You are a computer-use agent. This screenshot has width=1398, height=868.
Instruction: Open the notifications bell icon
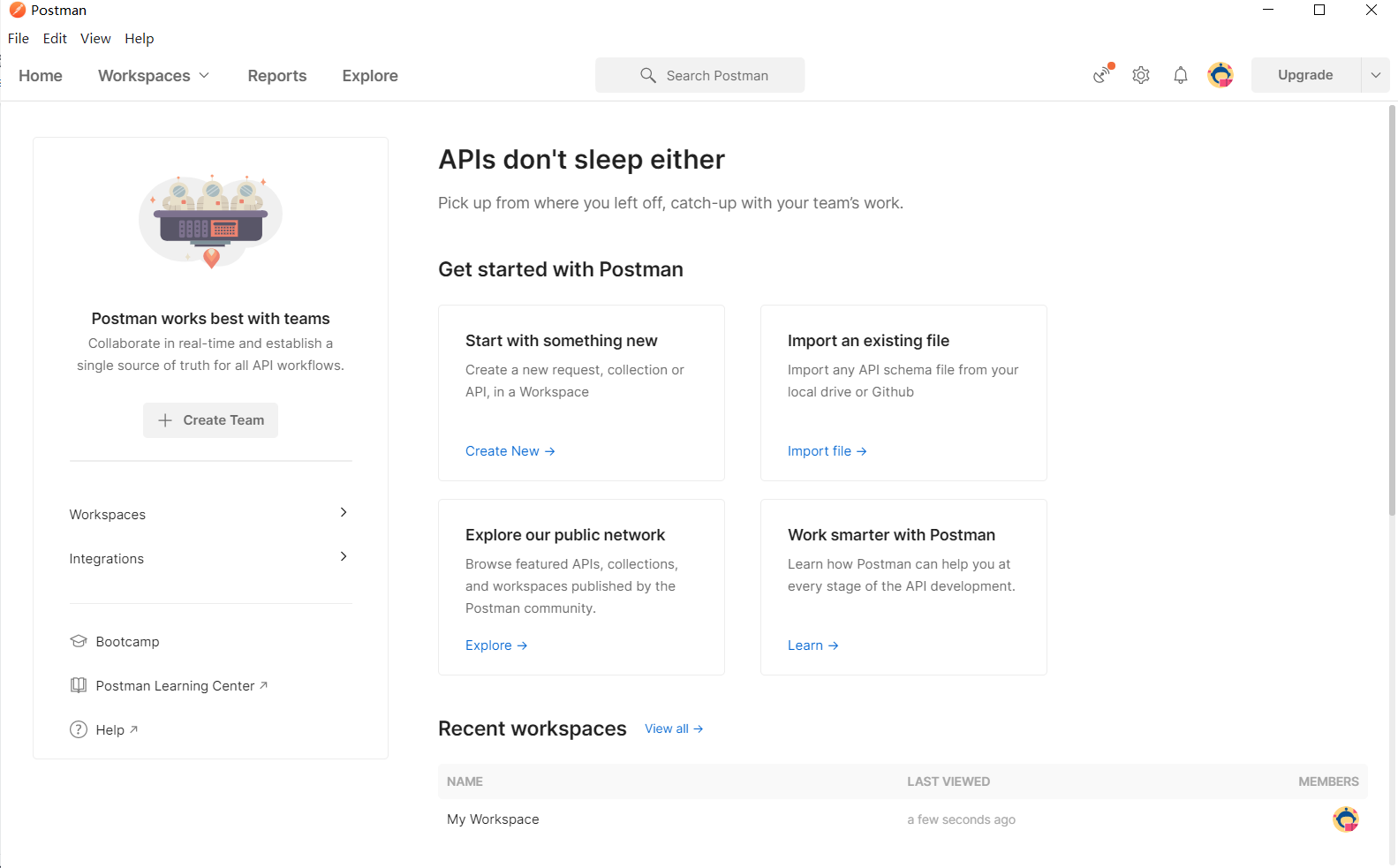tap(1181, 75)
